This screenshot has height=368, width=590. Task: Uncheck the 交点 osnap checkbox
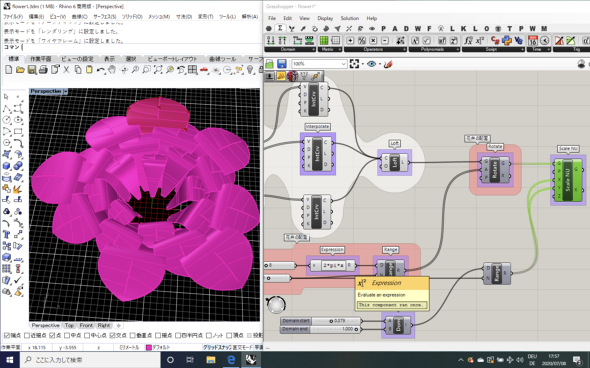tap(112, 335)
